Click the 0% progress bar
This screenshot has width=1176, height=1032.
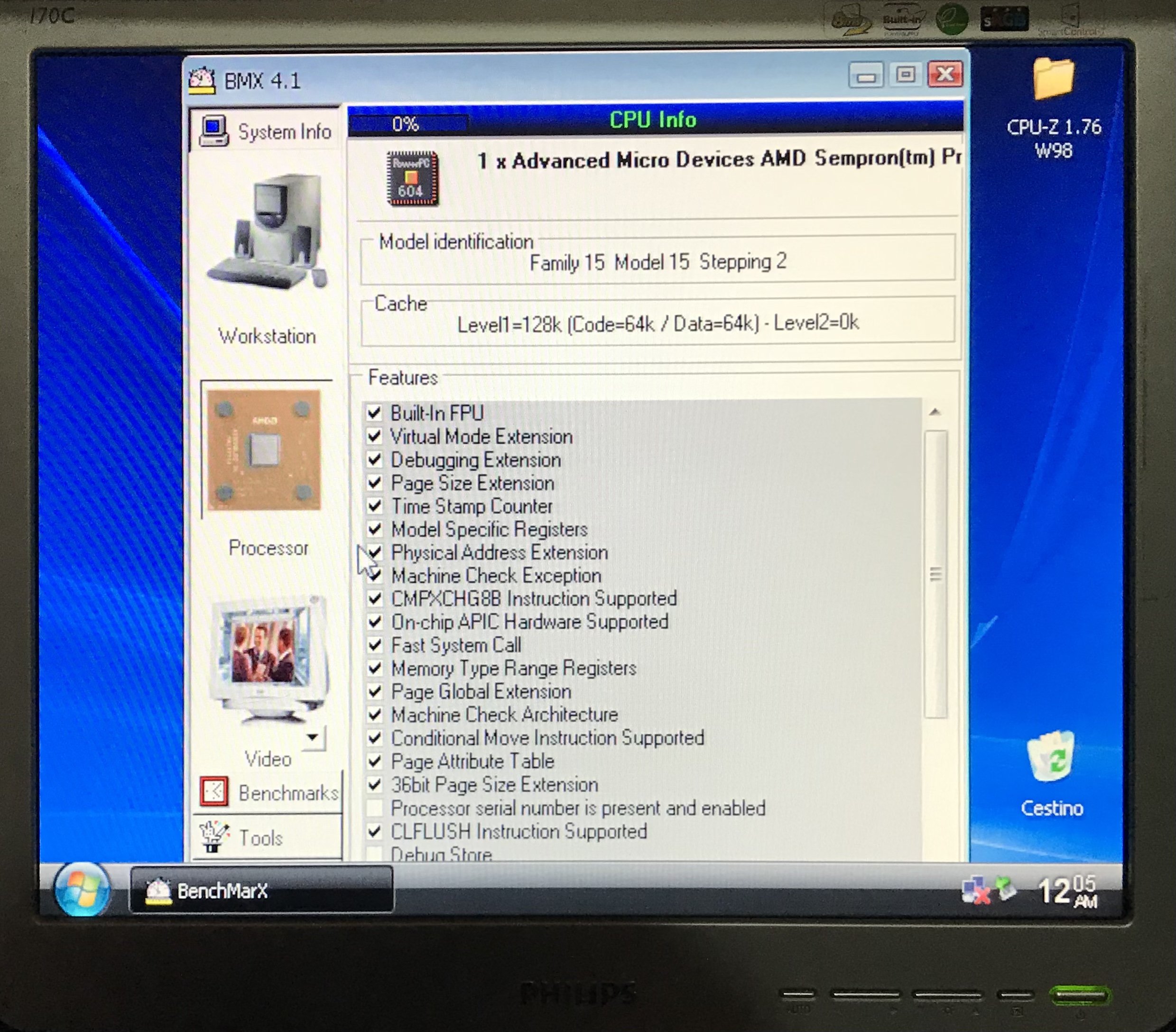408,124
